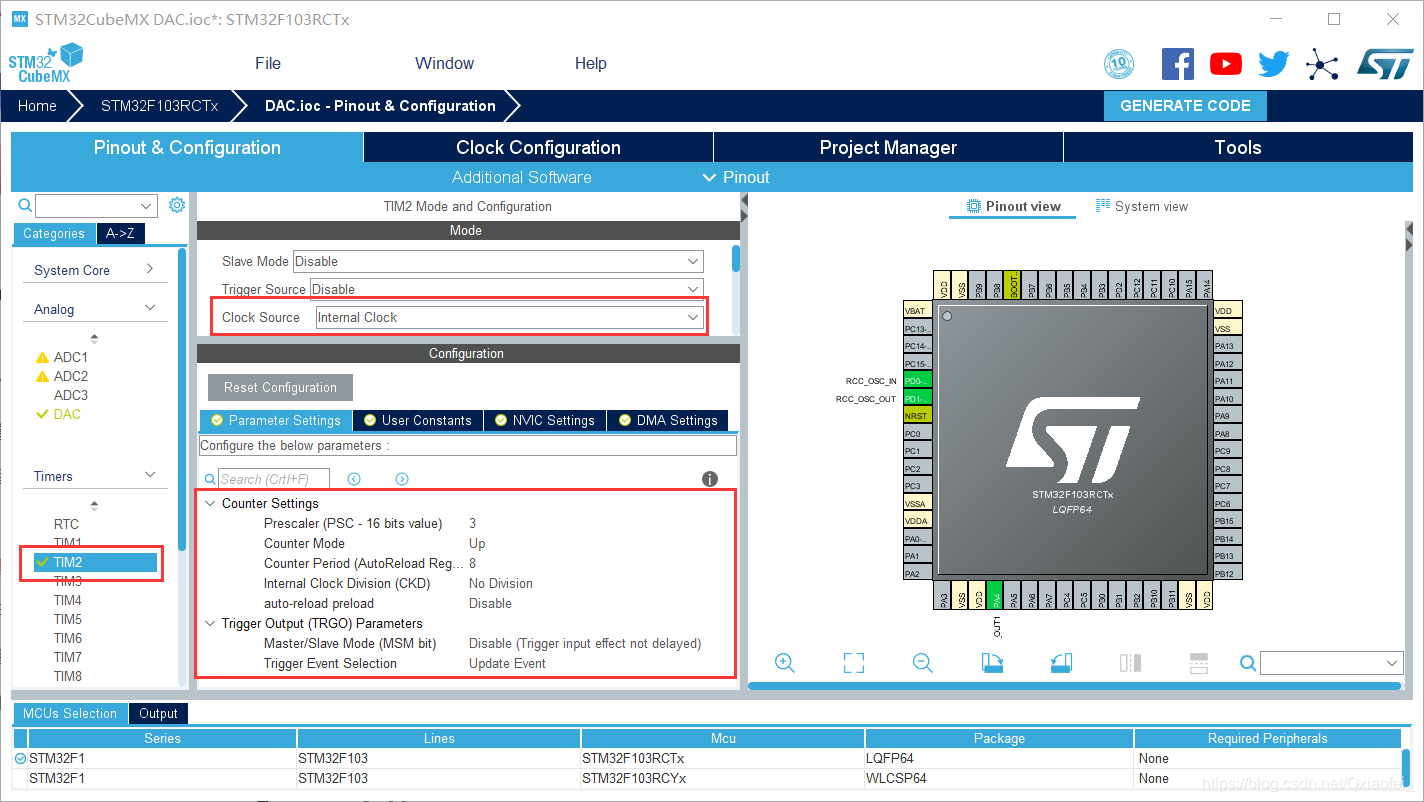Switch to Clock Configuration tab

tap(538, 147)
